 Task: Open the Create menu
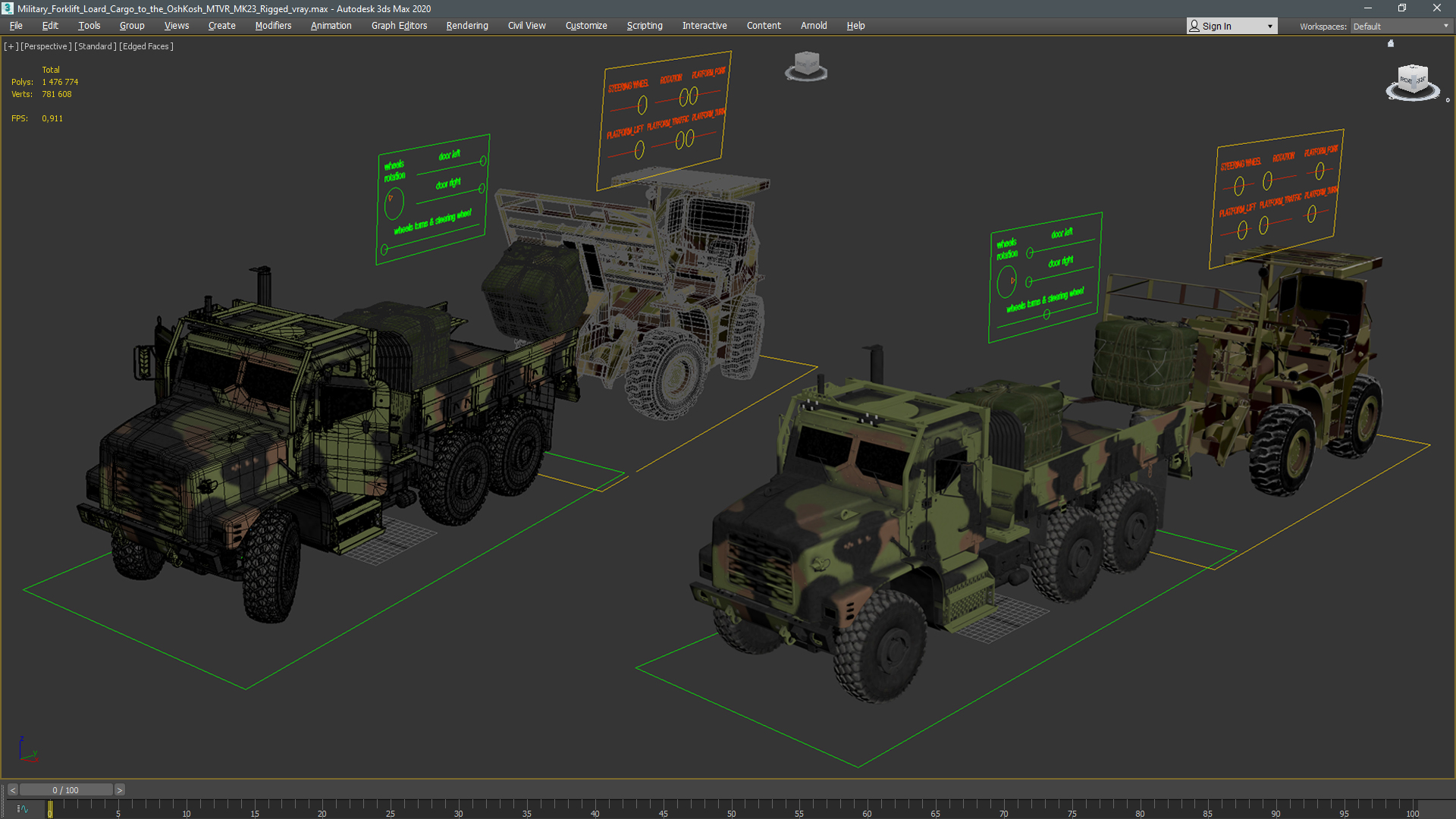(x=222, y=25)
